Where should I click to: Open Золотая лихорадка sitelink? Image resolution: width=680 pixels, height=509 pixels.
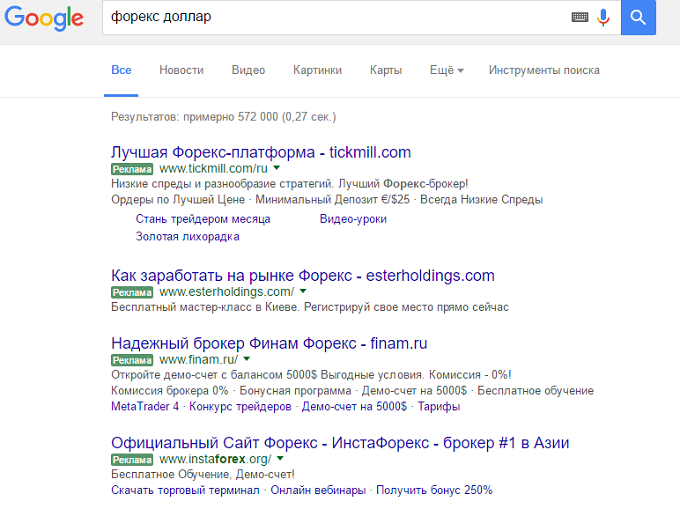[x=187, y=237]
